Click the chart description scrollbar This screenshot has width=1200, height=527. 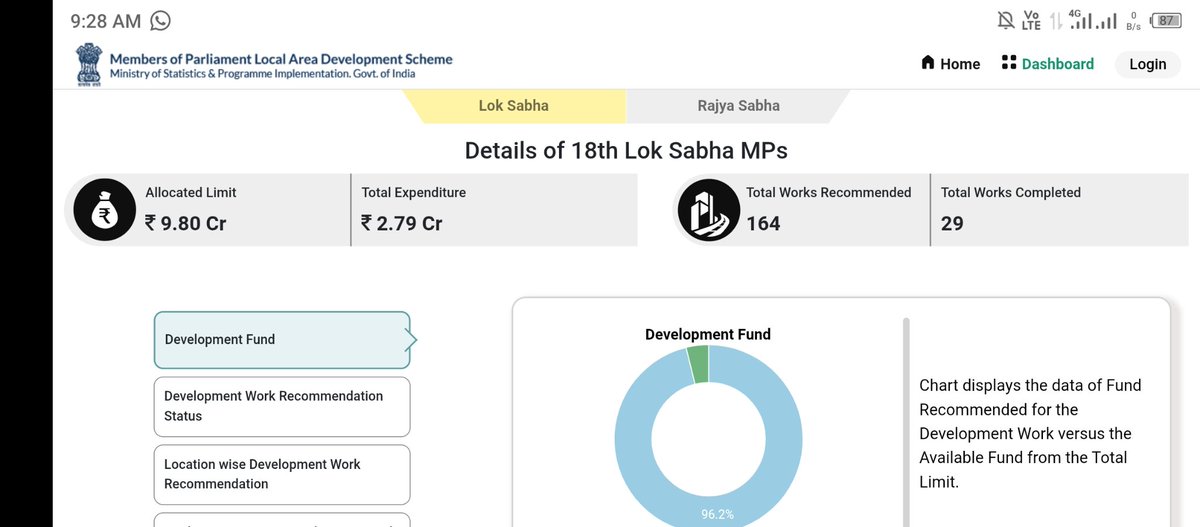[x=907, y=422]
